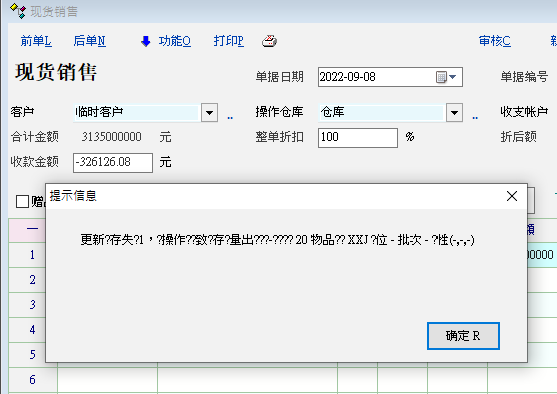Toggle the 赠 checkbox
The image size is (557, 394).
coord(22,201)
